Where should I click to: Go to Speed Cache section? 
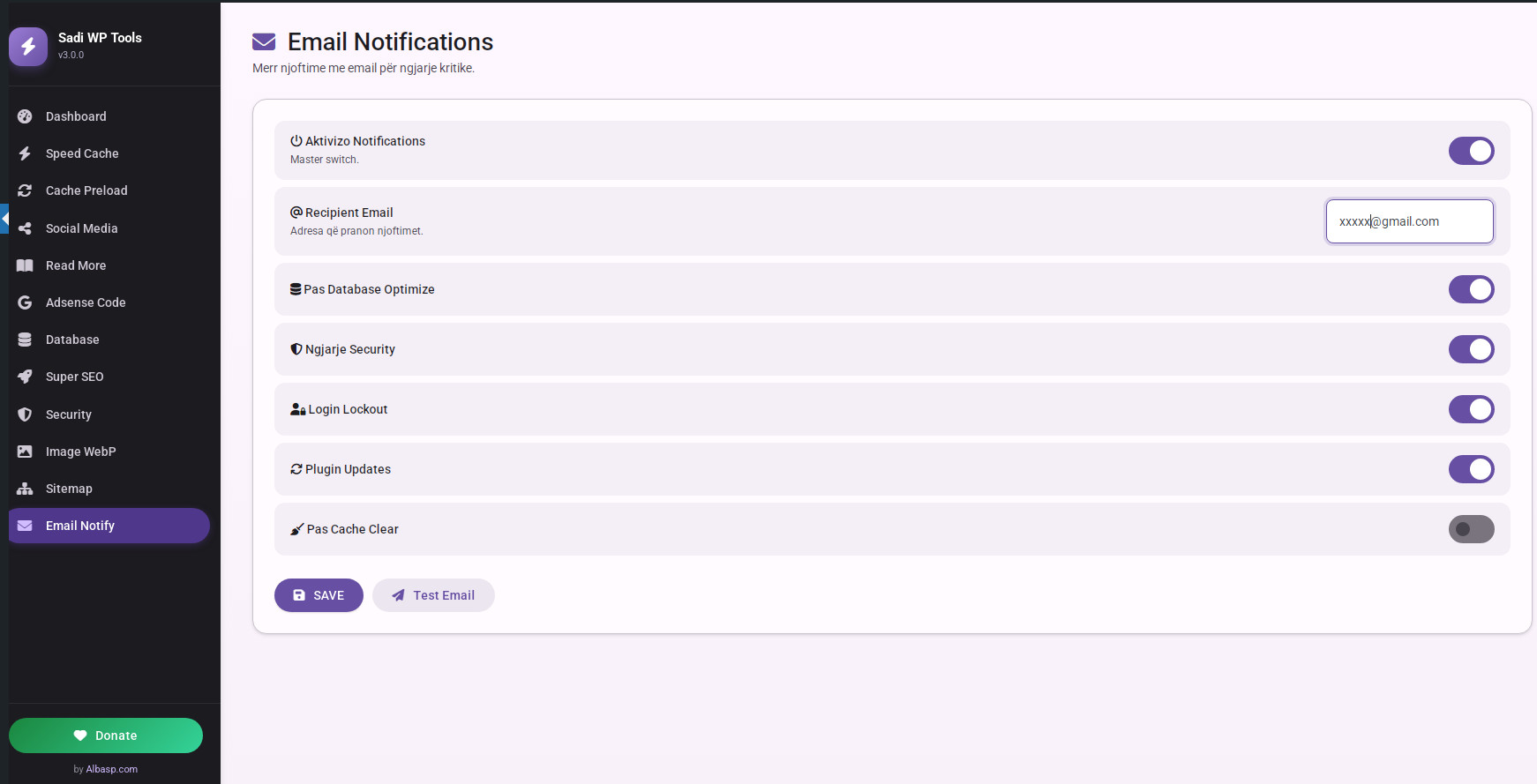(109, 153)
